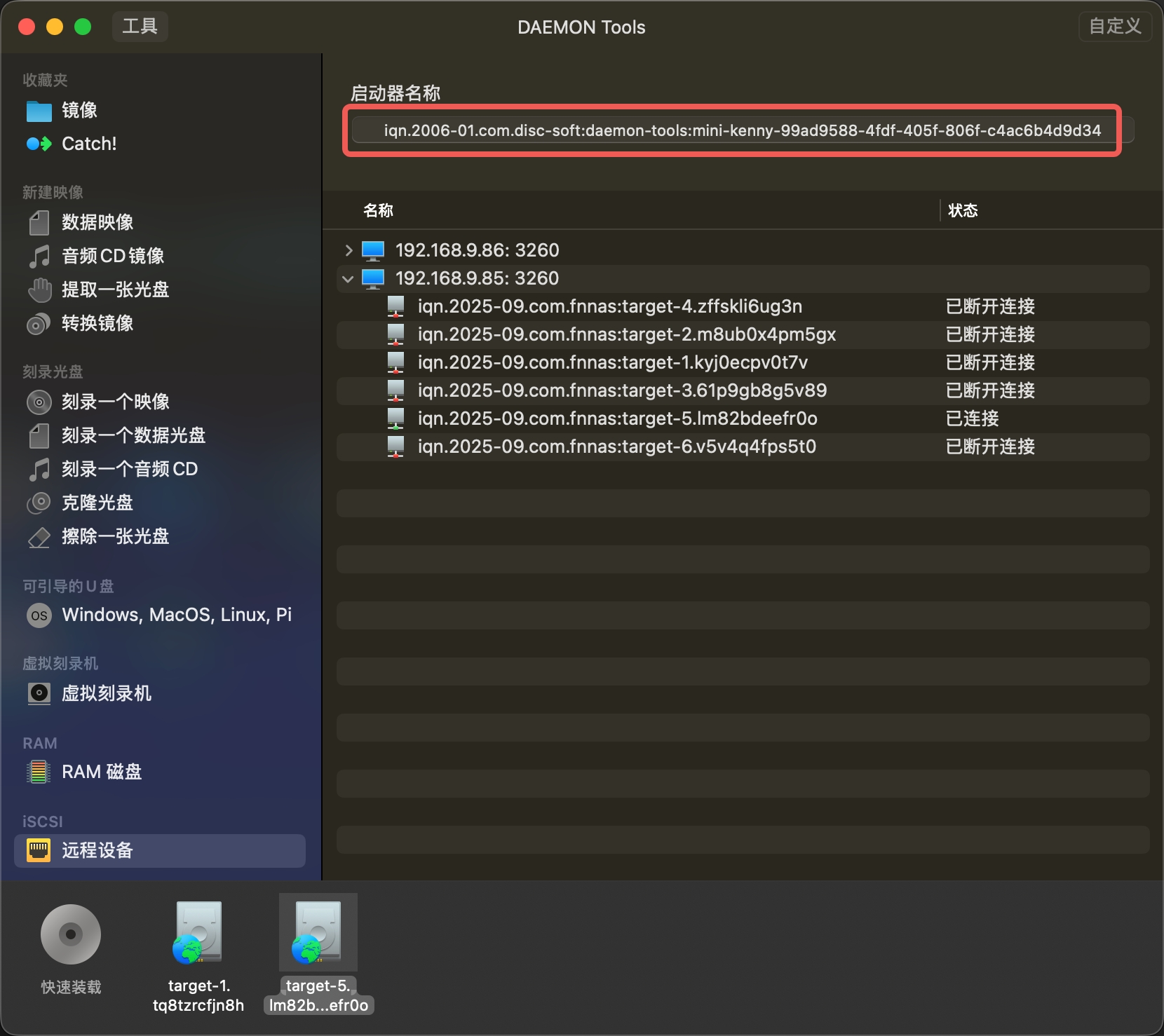Select 克隆光盘 text in sidebar
This screenshot has height=1036, width=1164.
97,503
